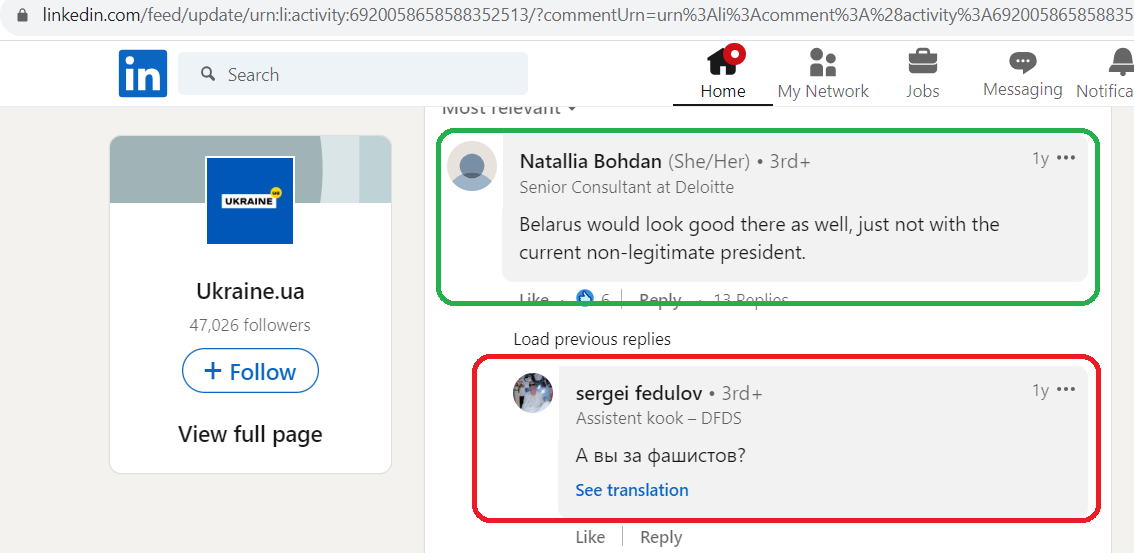This screenshot has width=1134, height=553.
Task: Load previous replies in thread
Action: pos(592,339)
